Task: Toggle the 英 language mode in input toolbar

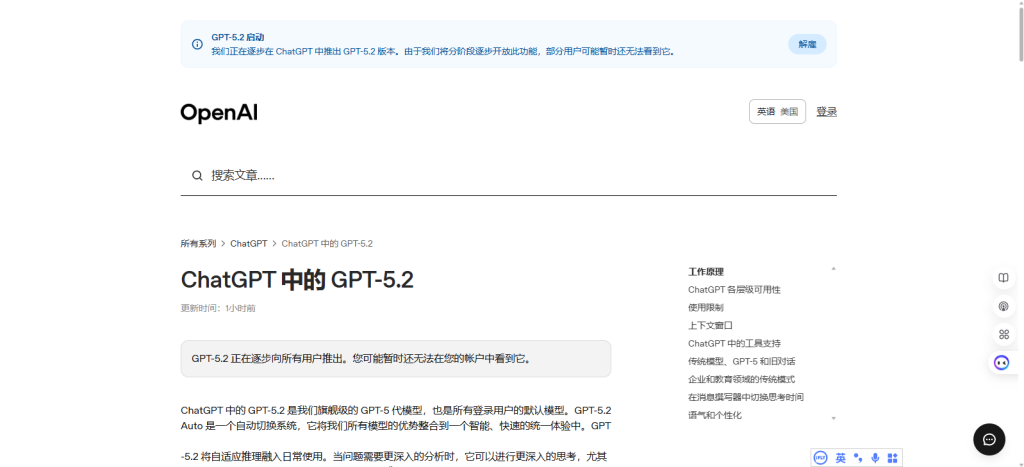Action: click(841, 458)
